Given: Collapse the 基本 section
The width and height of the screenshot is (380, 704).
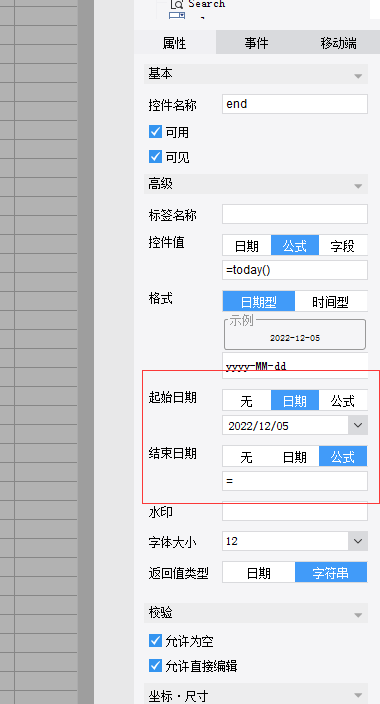Looking at the screenshot, I should [358, 75].
